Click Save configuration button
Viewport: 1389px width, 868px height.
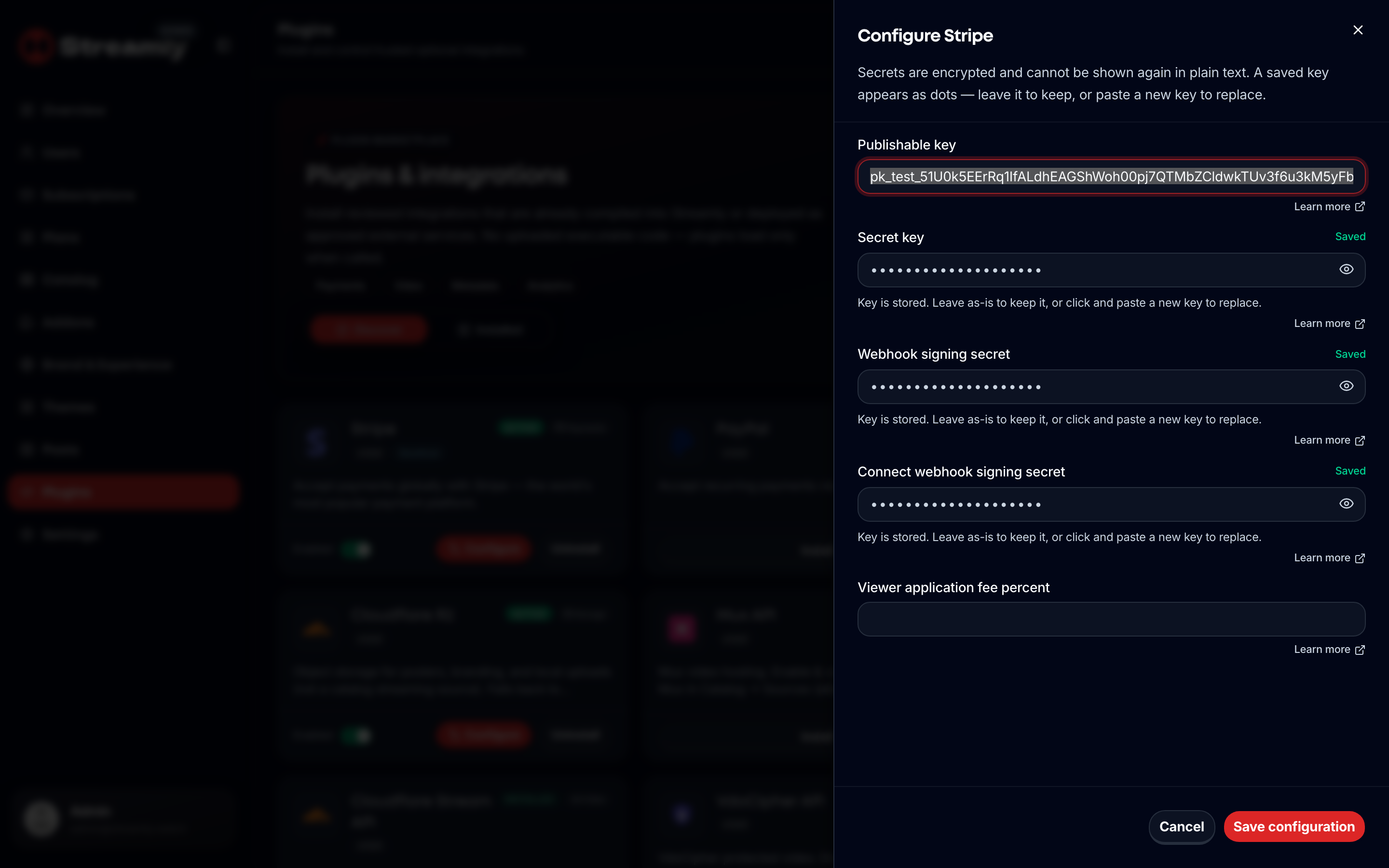point(1294,827)
